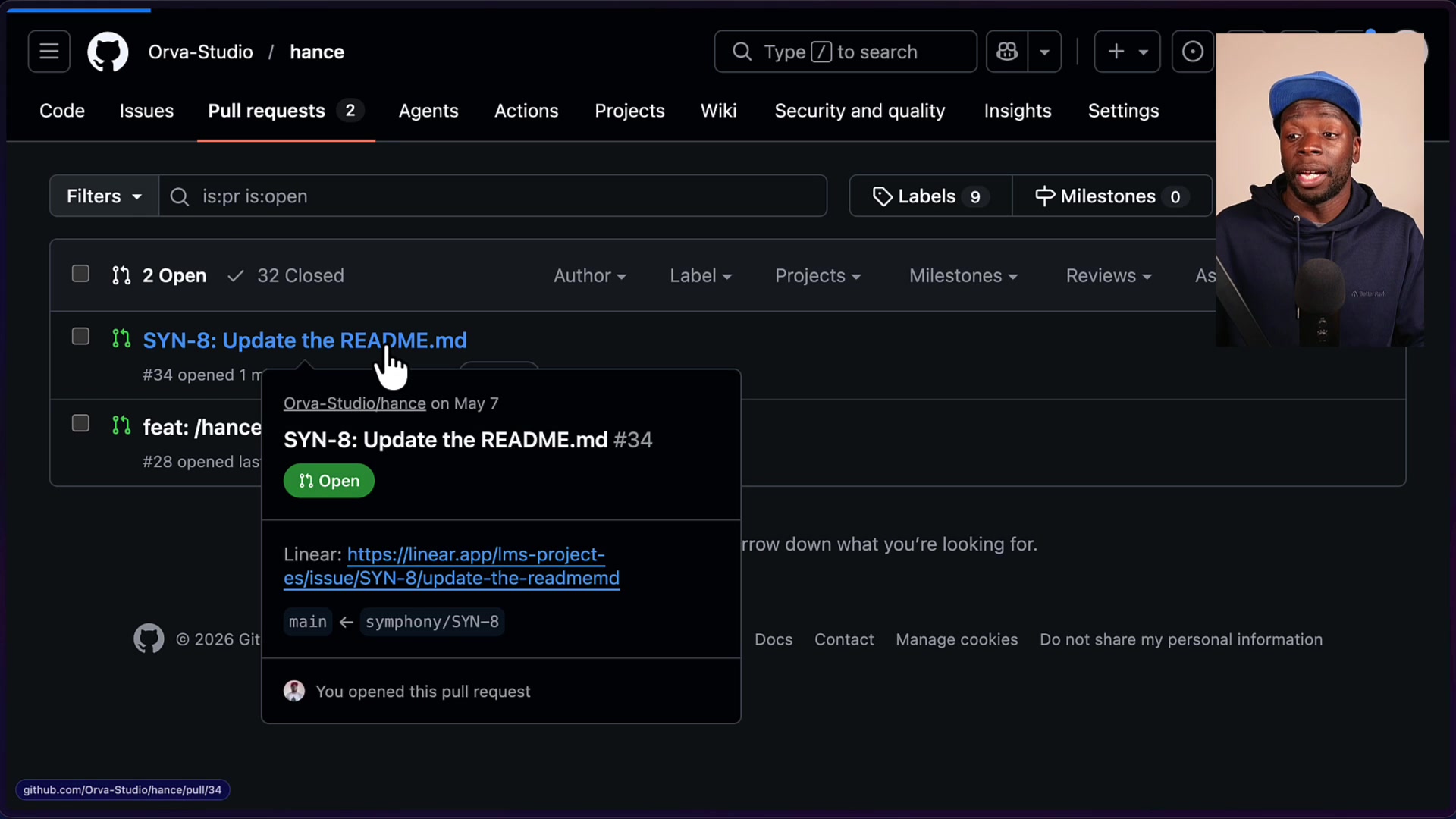Expand the Author filter dropdown

[x=590, y=275]
